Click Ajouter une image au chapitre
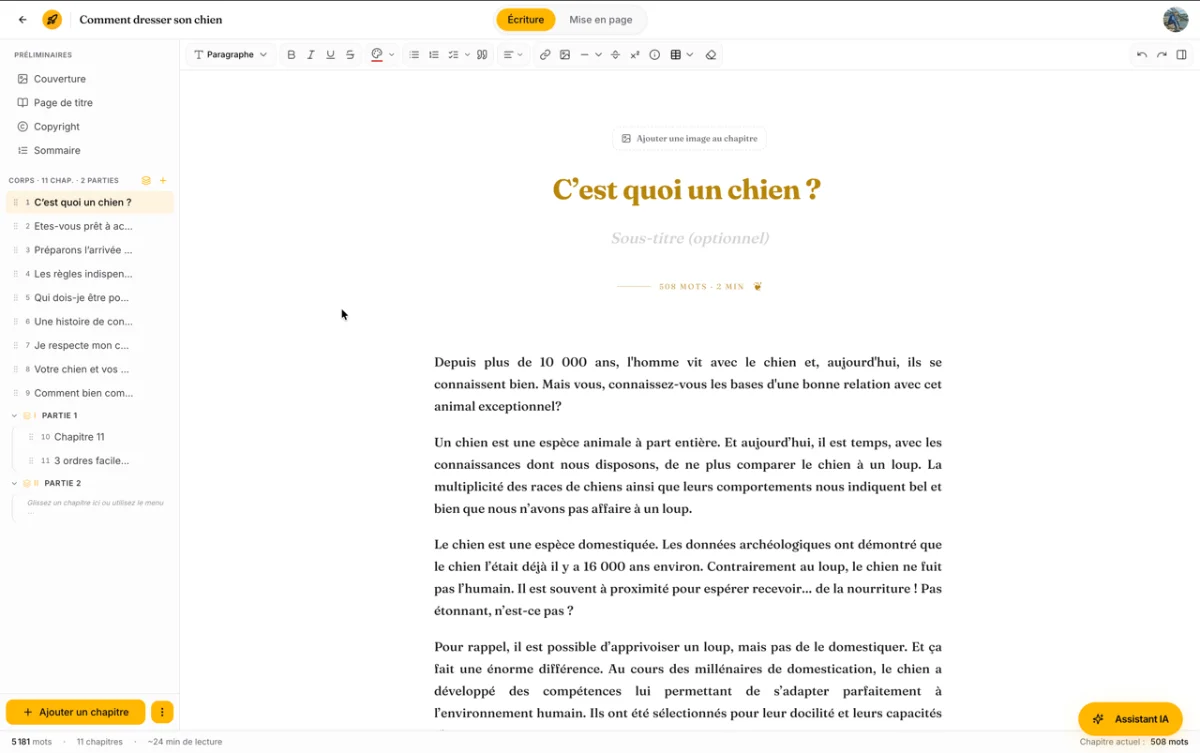 tap(689, 139)
